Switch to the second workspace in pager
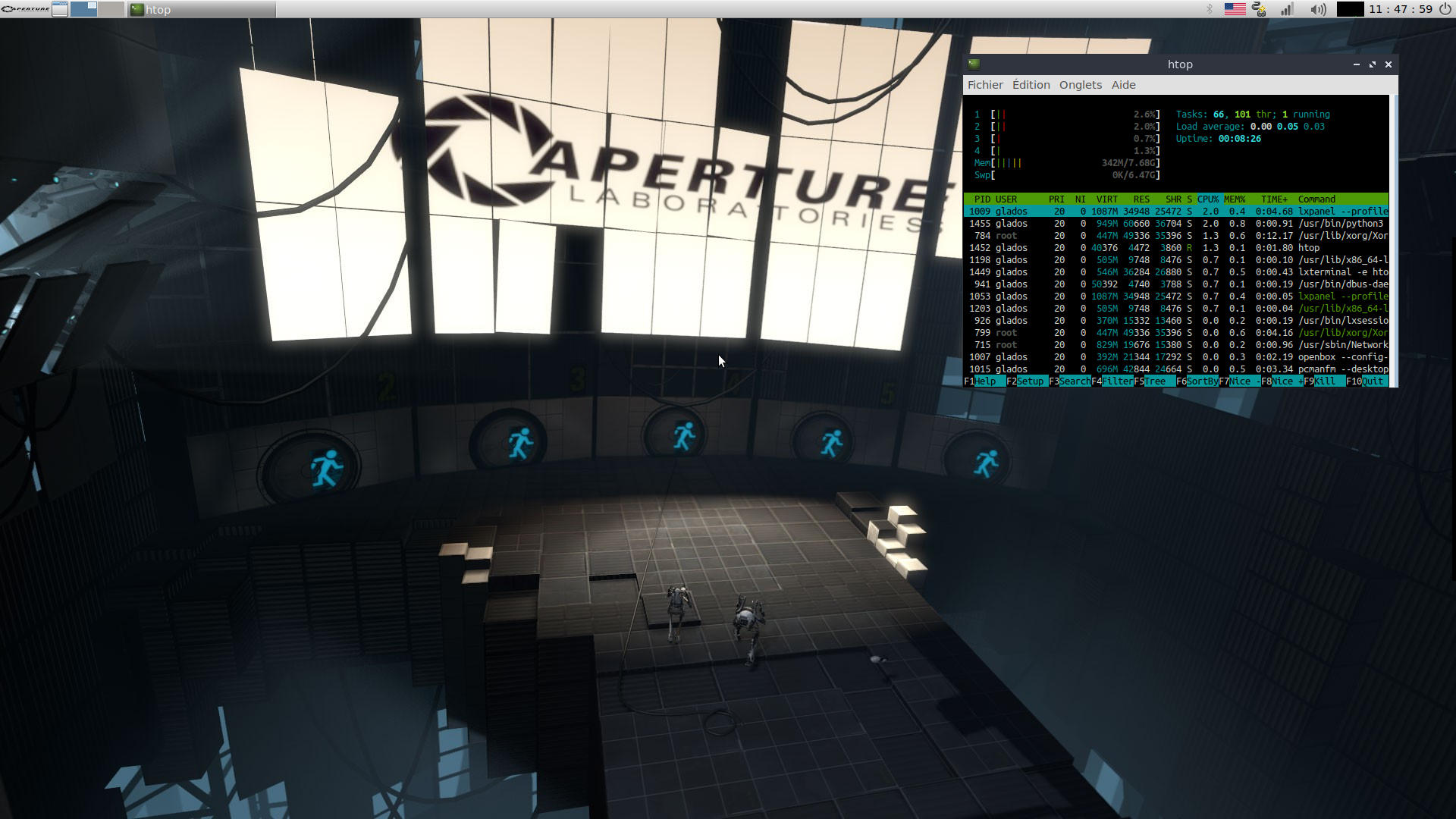Image resolution: width=1456 pixels, height=819 pixels. click(110, 9)
